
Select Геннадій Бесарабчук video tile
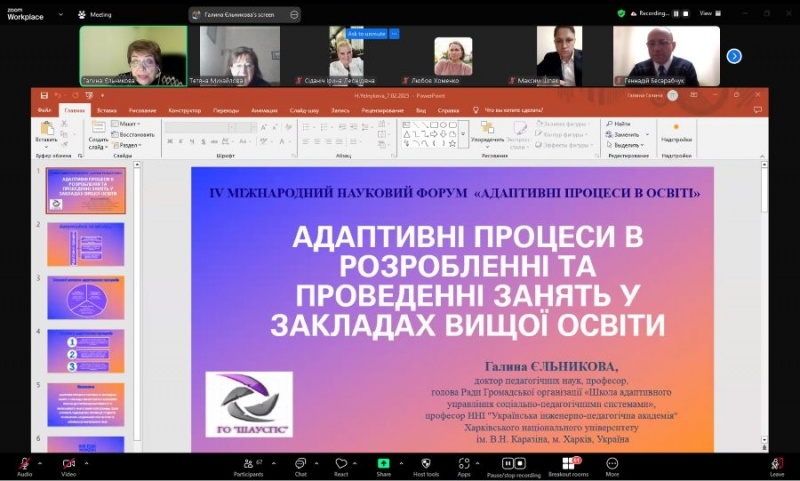point(666,56)
